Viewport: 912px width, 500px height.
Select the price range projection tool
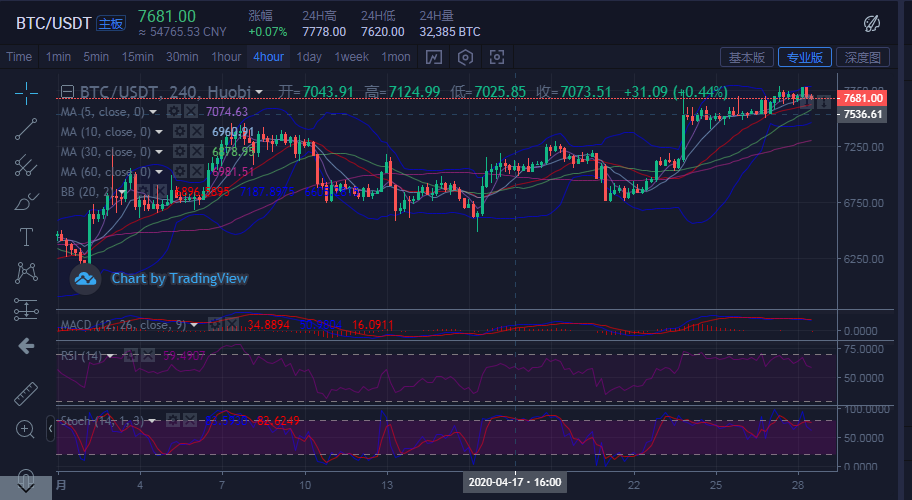coord(26,309)
